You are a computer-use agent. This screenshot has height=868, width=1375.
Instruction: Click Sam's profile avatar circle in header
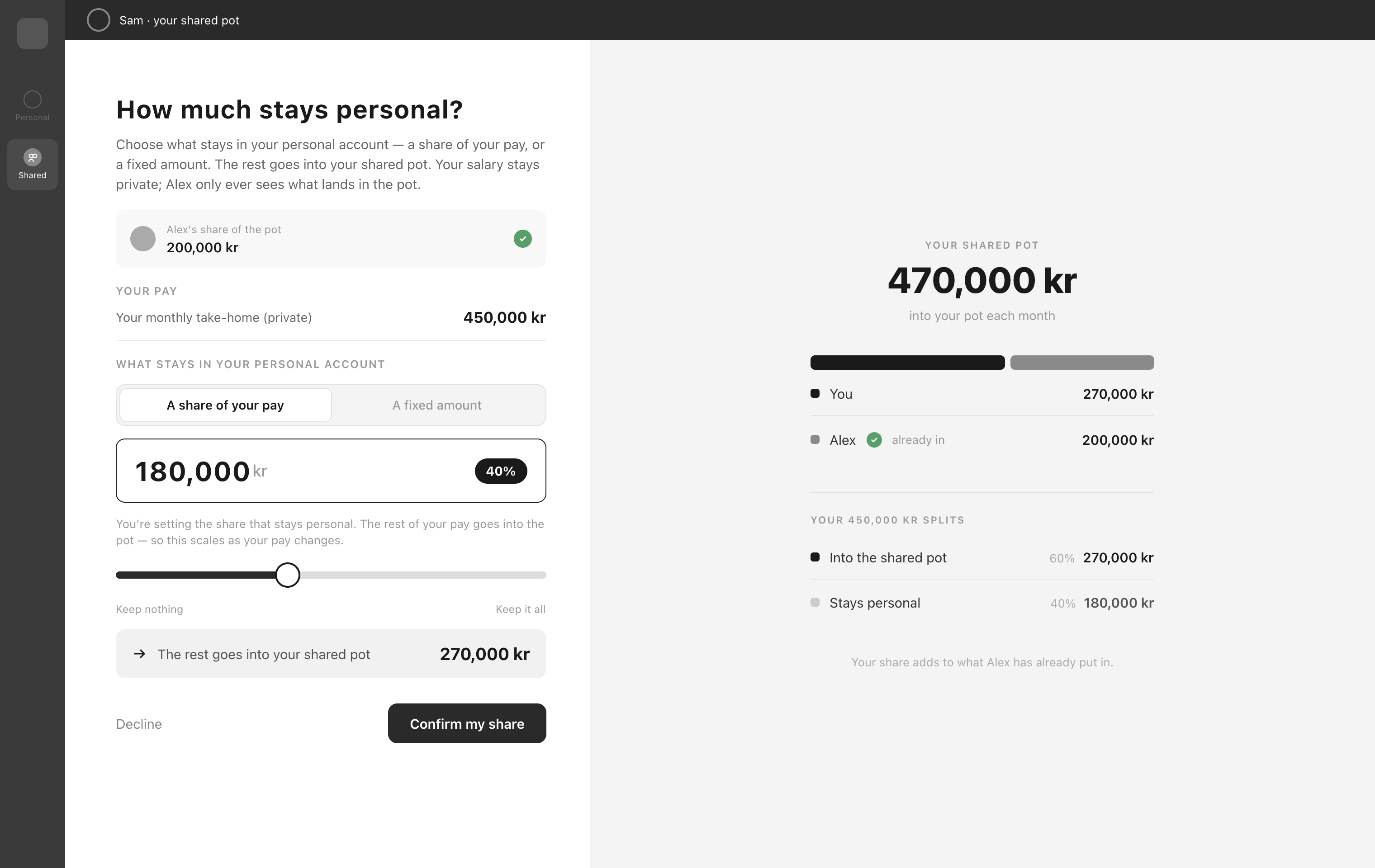pyautogui.click(x=98, y=20)
